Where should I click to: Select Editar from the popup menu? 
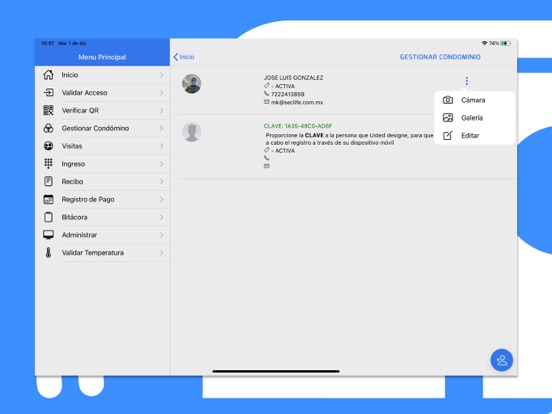click(x=475, y=136)
